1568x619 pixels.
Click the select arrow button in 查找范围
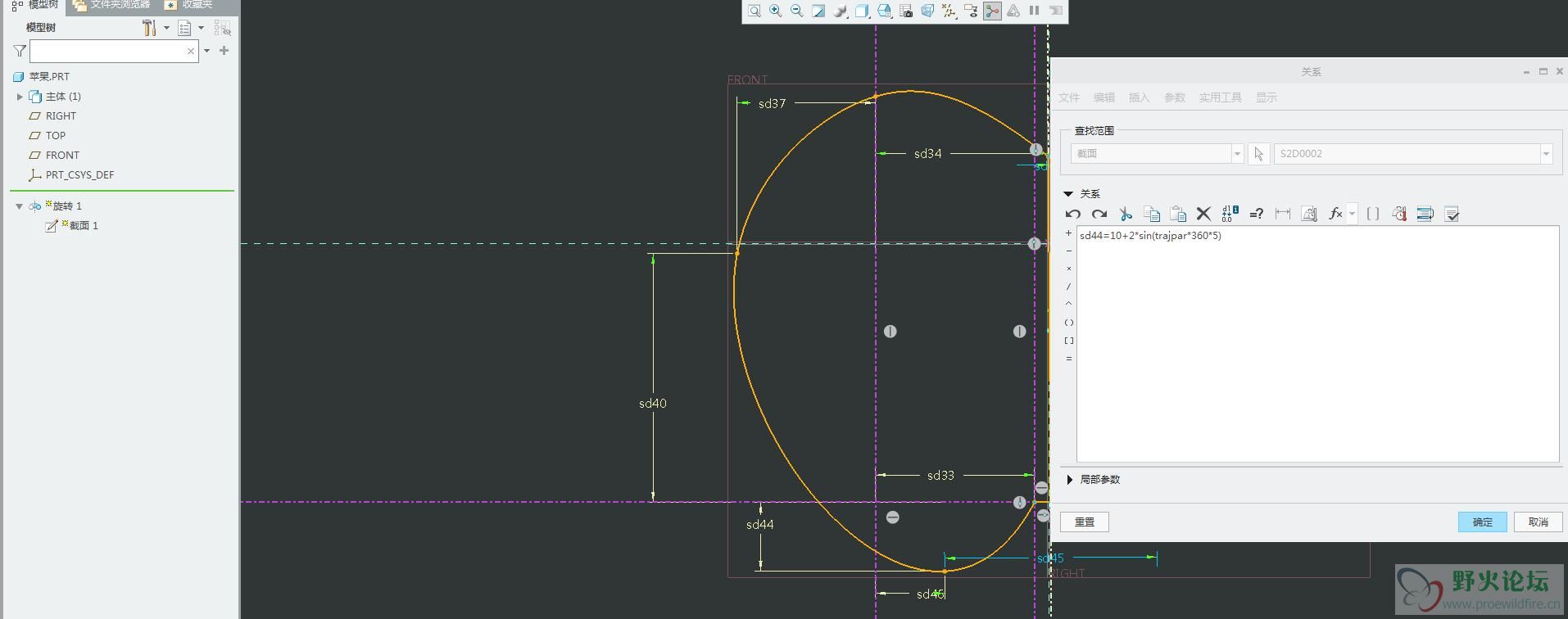[x=1258, y=154]
